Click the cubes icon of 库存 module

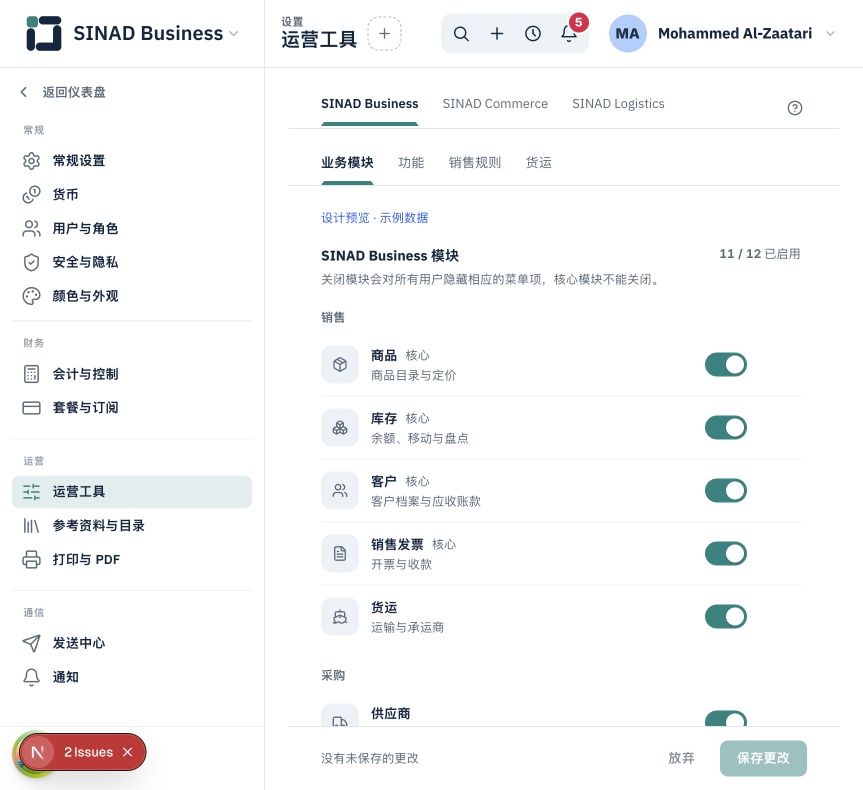[340, 428]
